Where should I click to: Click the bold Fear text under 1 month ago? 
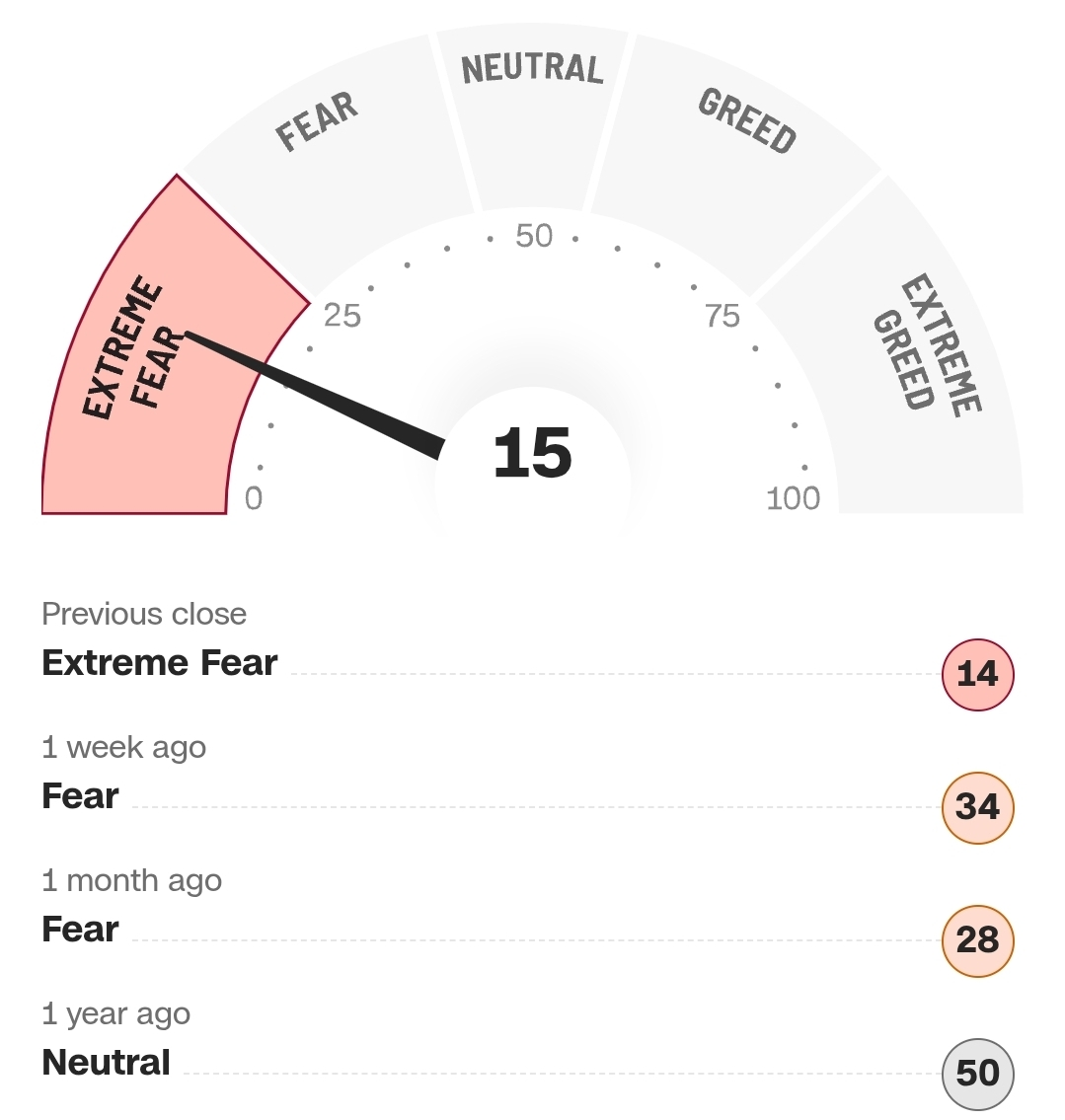(80, 930)
